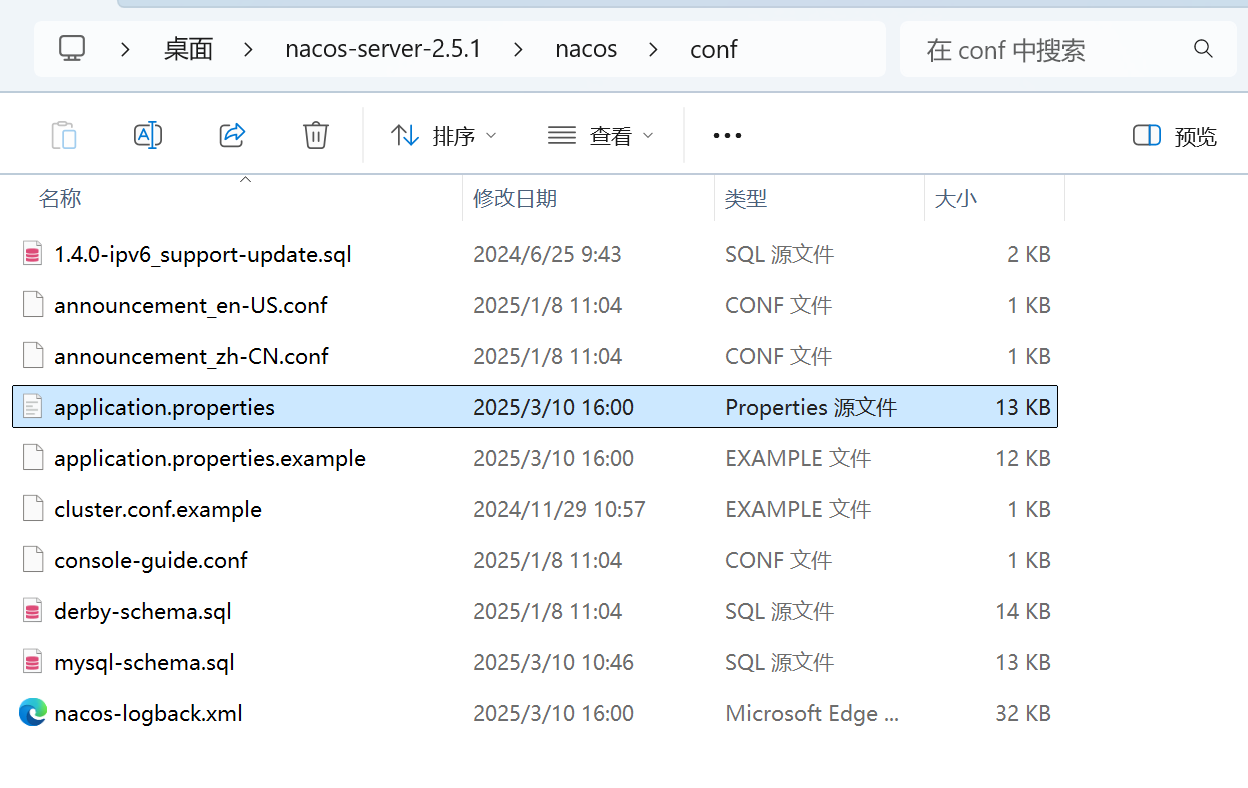Click the 12 KB size cell
1248x788 pixels.
(x=1023, y=458)
